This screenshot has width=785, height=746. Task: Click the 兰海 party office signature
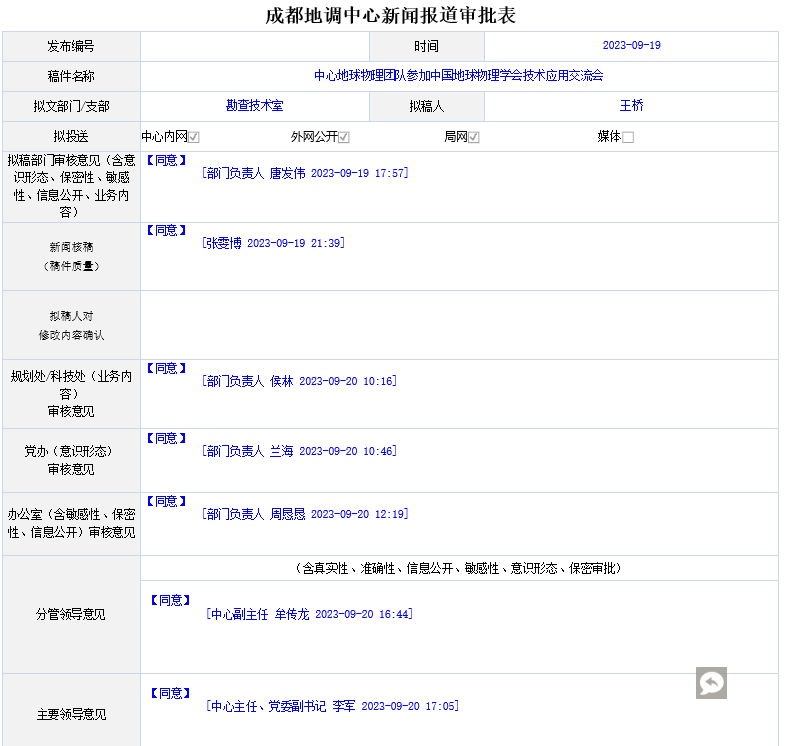[298, 451]
